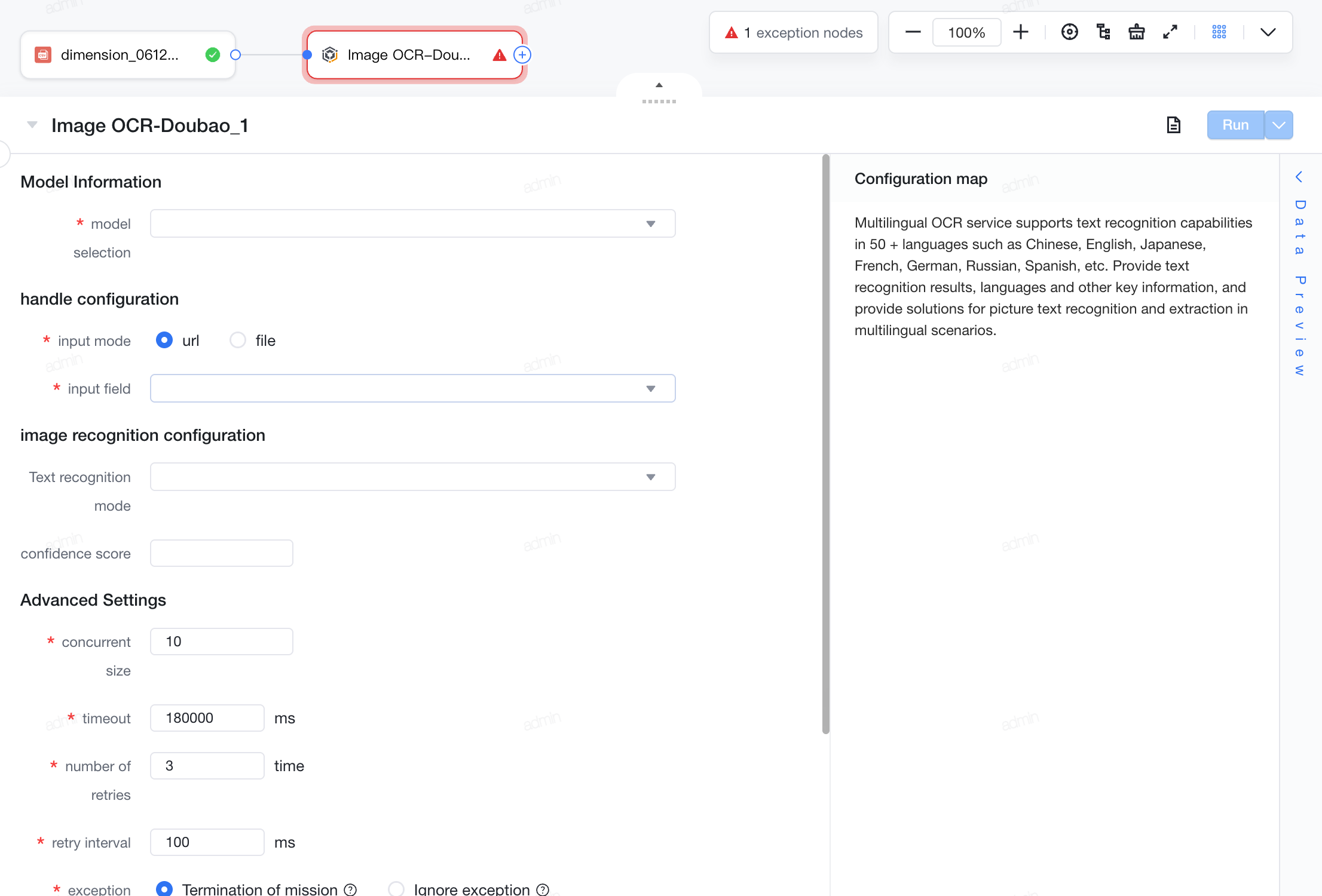Add a node via the plus on Image OCR node
1322x896 pixels.
click(x=522, y=55)
